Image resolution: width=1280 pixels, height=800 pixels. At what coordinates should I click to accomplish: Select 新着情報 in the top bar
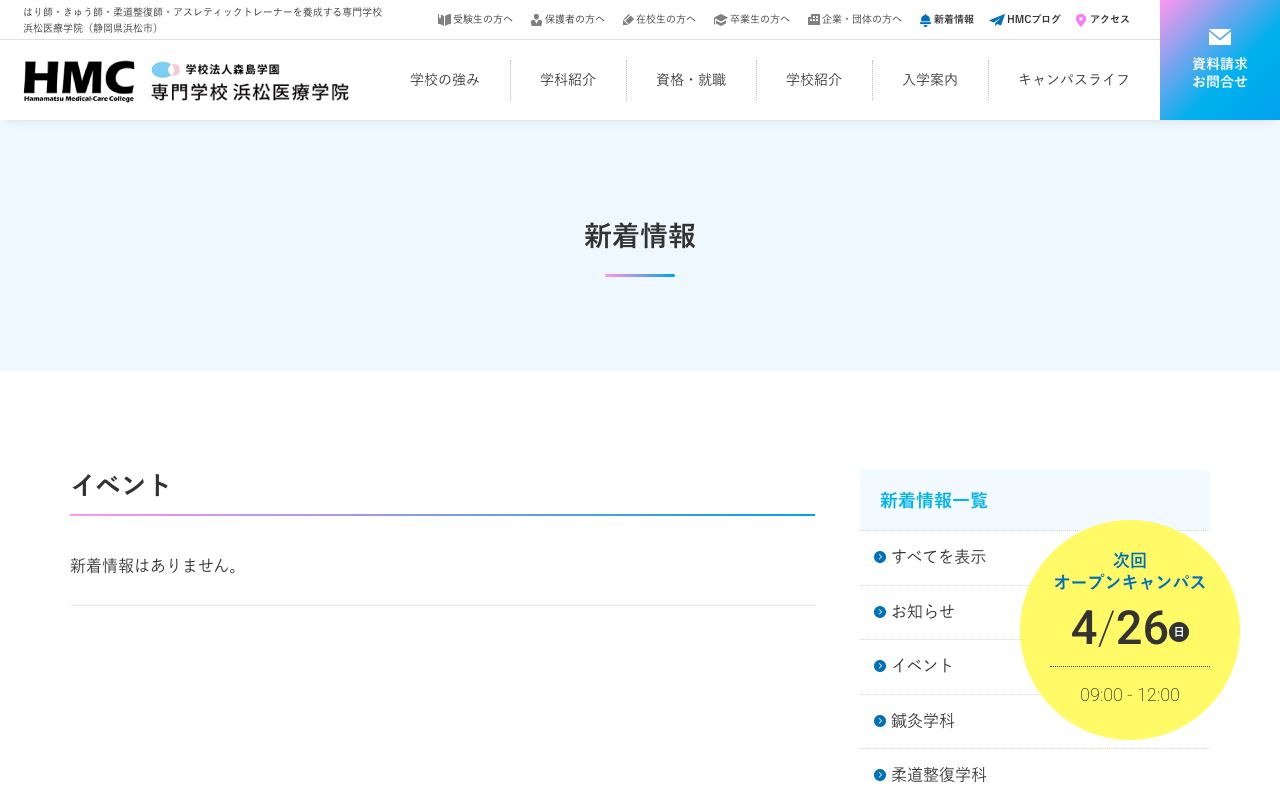tap(947, 19)
